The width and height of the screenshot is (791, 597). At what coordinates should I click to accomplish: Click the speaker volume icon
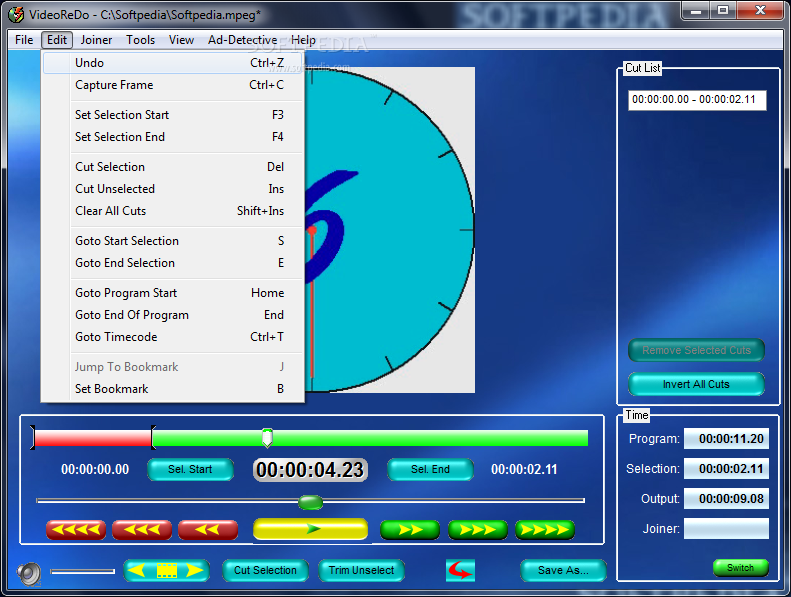[29, 573]
